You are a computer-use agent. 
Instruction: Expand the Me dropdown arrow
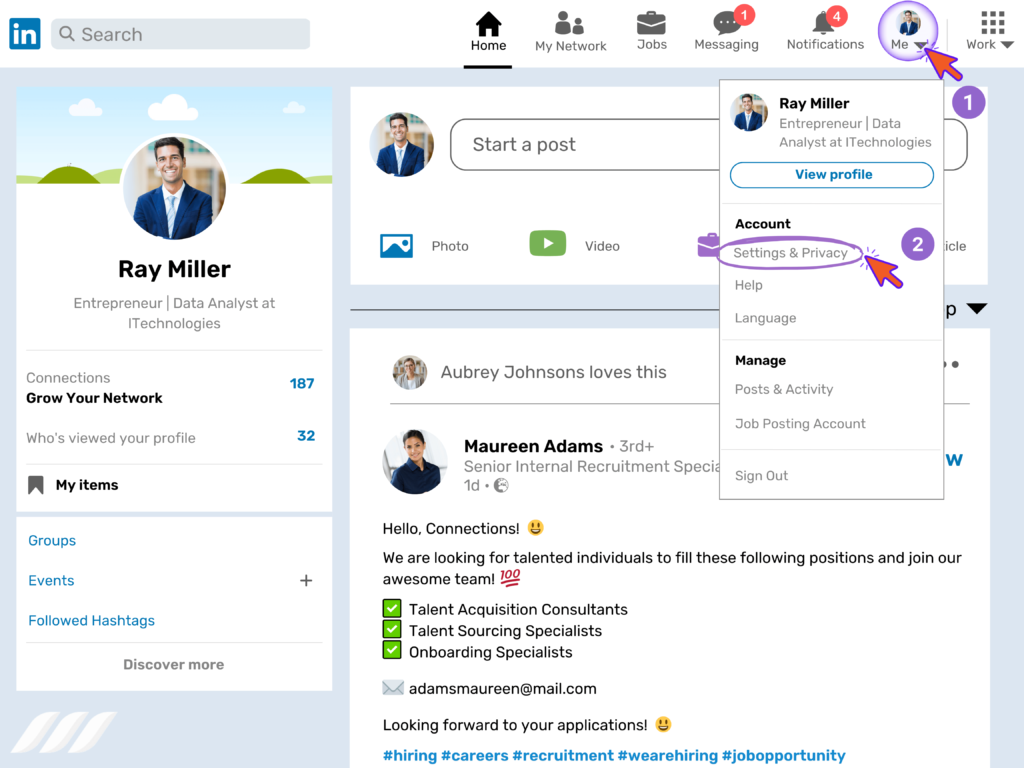pos(922,43)
